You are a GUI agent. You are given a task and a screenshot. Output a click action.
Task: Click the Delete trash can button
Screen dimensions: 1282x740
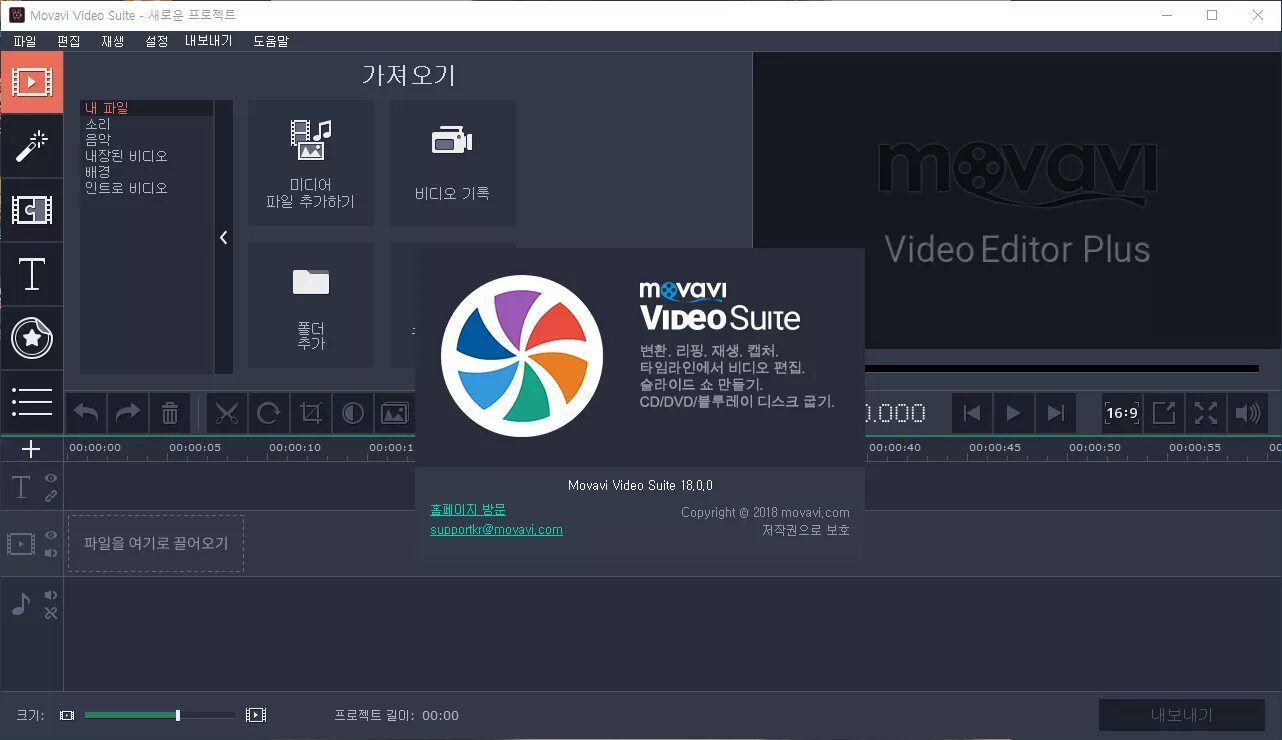170,413
